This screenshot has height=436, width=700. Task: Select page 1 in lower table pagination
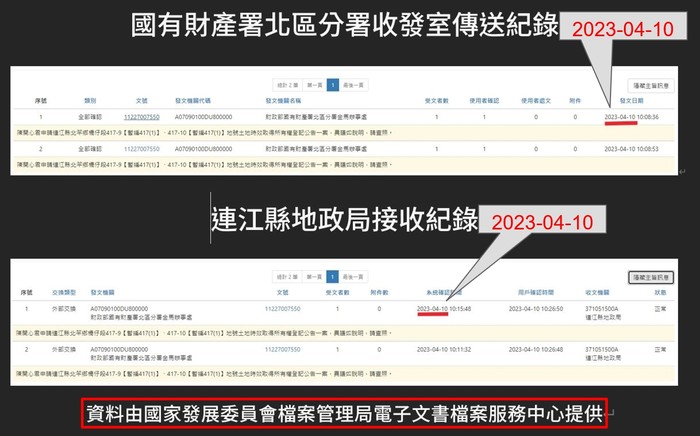coord(334,277)
